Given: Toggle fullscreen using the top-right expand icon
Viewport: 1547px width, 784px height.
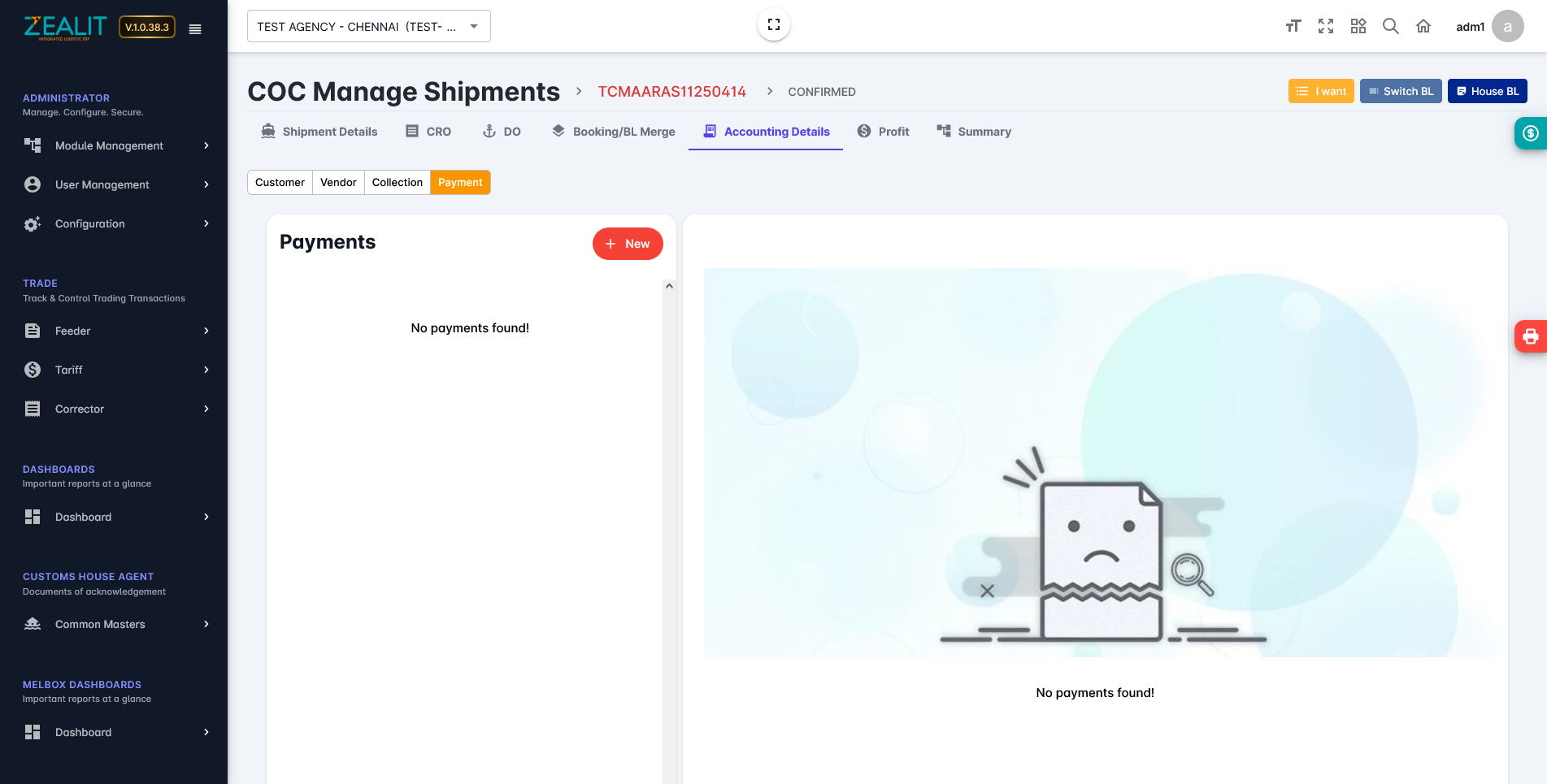Looking at the screenshot, I should click(1325, 27).
